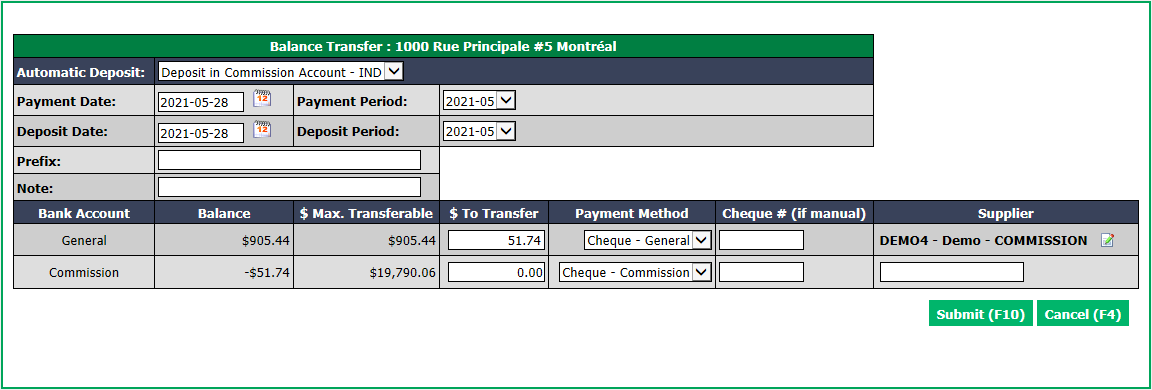The width and height of the screenshot is (1152, 390).
Task: Focus the Deposit Date text field
Action: [x=201, y=133]
